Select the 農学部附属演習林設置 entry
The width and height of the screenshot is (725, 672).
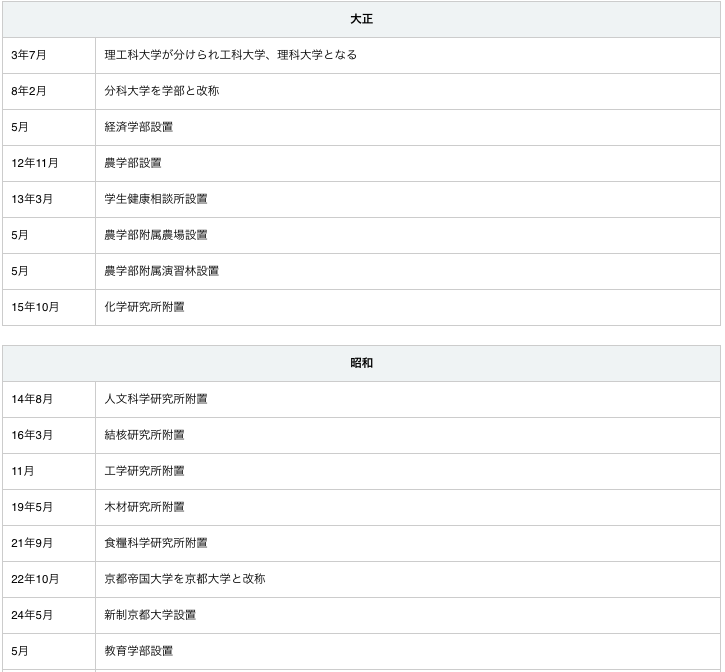[x=408, y=271]
